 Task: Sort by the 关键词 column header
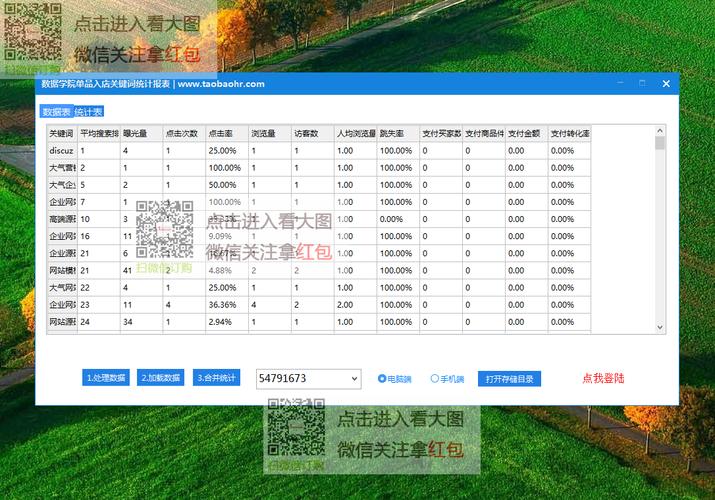pyautogui.click(x=62, y=134)
